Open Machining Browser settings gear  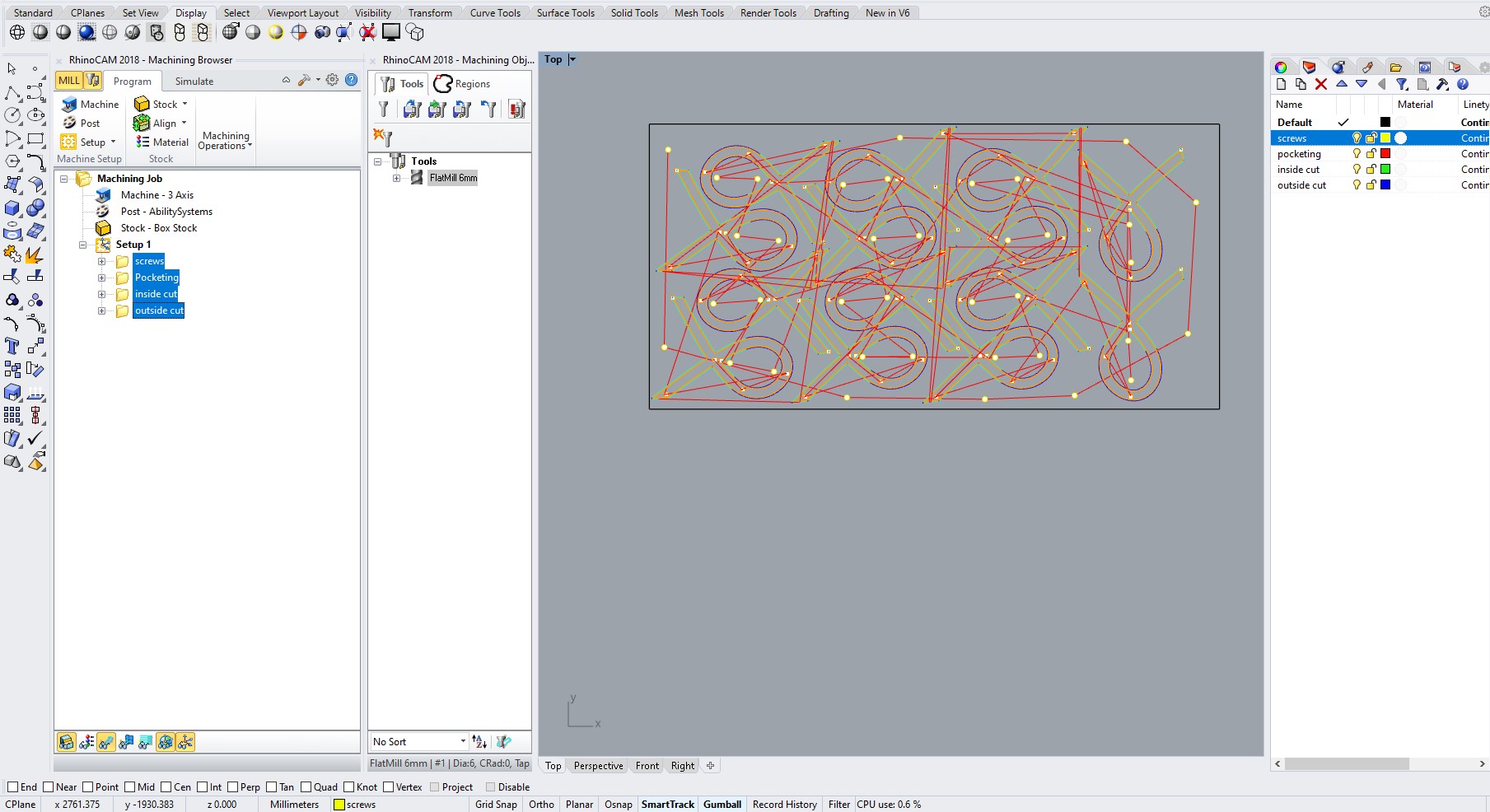tap(332, 80)
